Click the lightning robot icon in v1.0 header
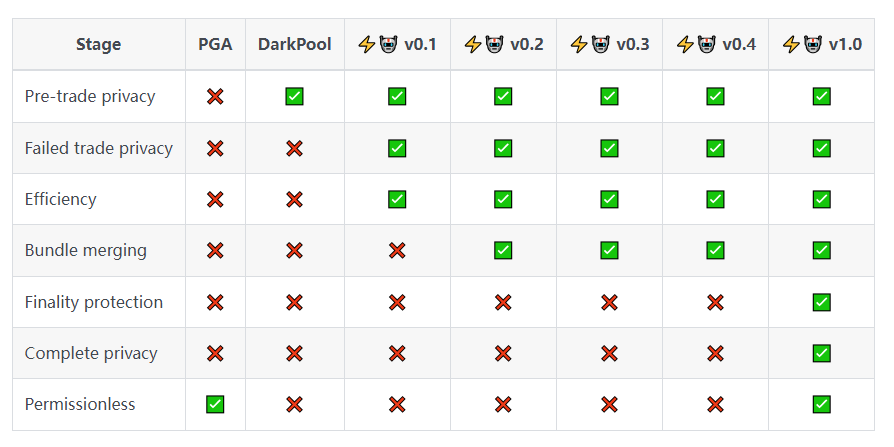The image size is (894, 447). tap(802, 44)
